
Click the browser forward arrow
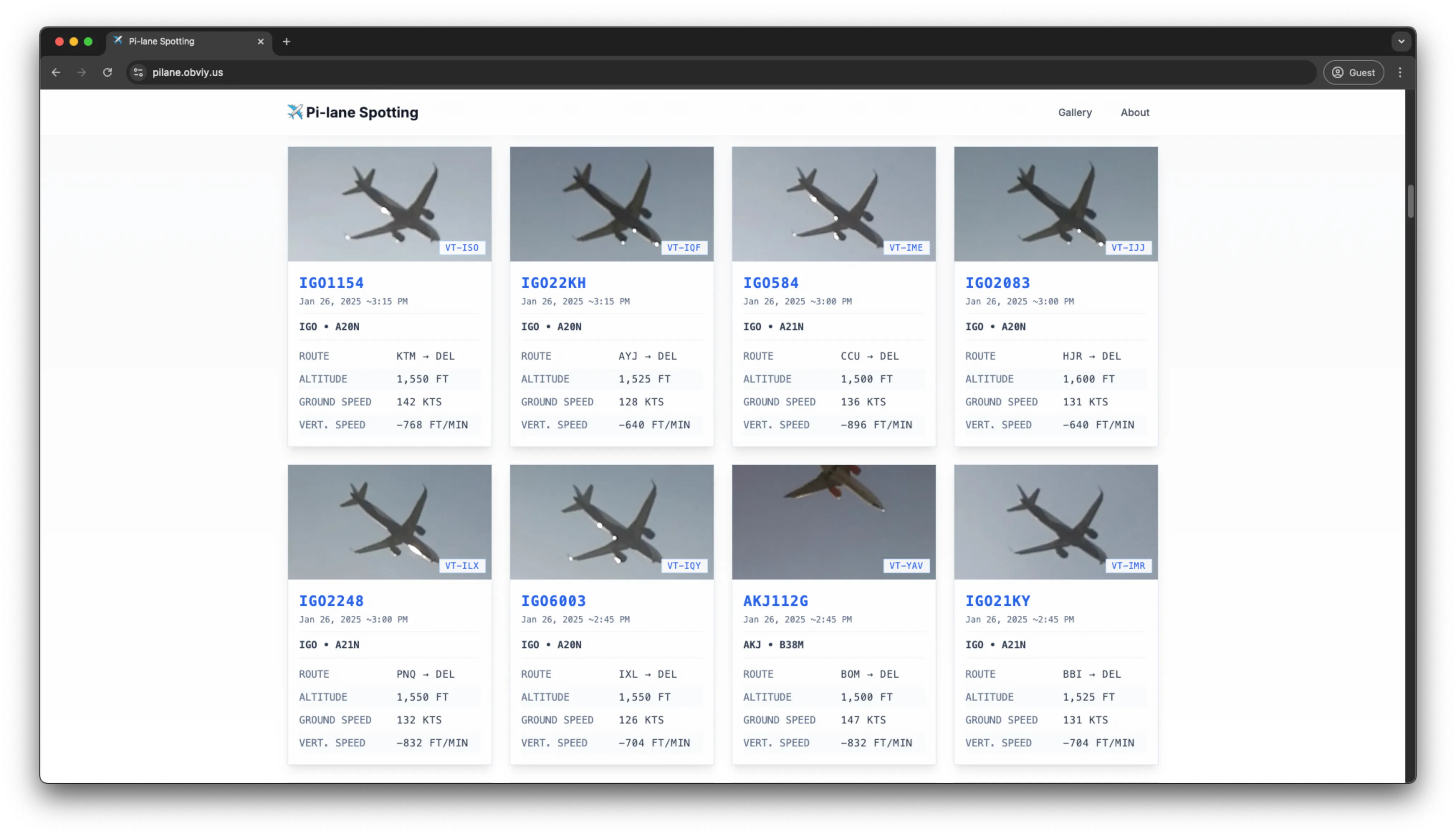click(x=82, y=72)
